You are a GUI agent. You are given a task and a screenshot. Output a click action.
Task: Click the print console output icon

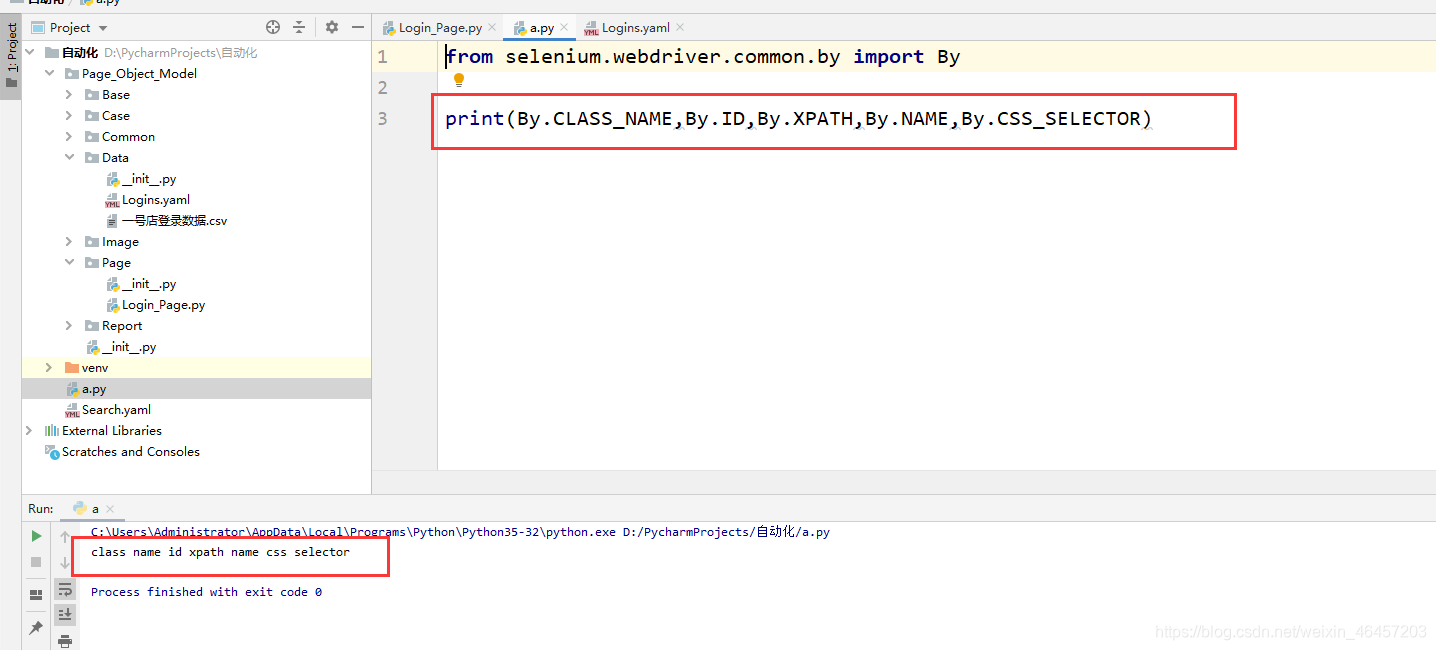(65, 640)
